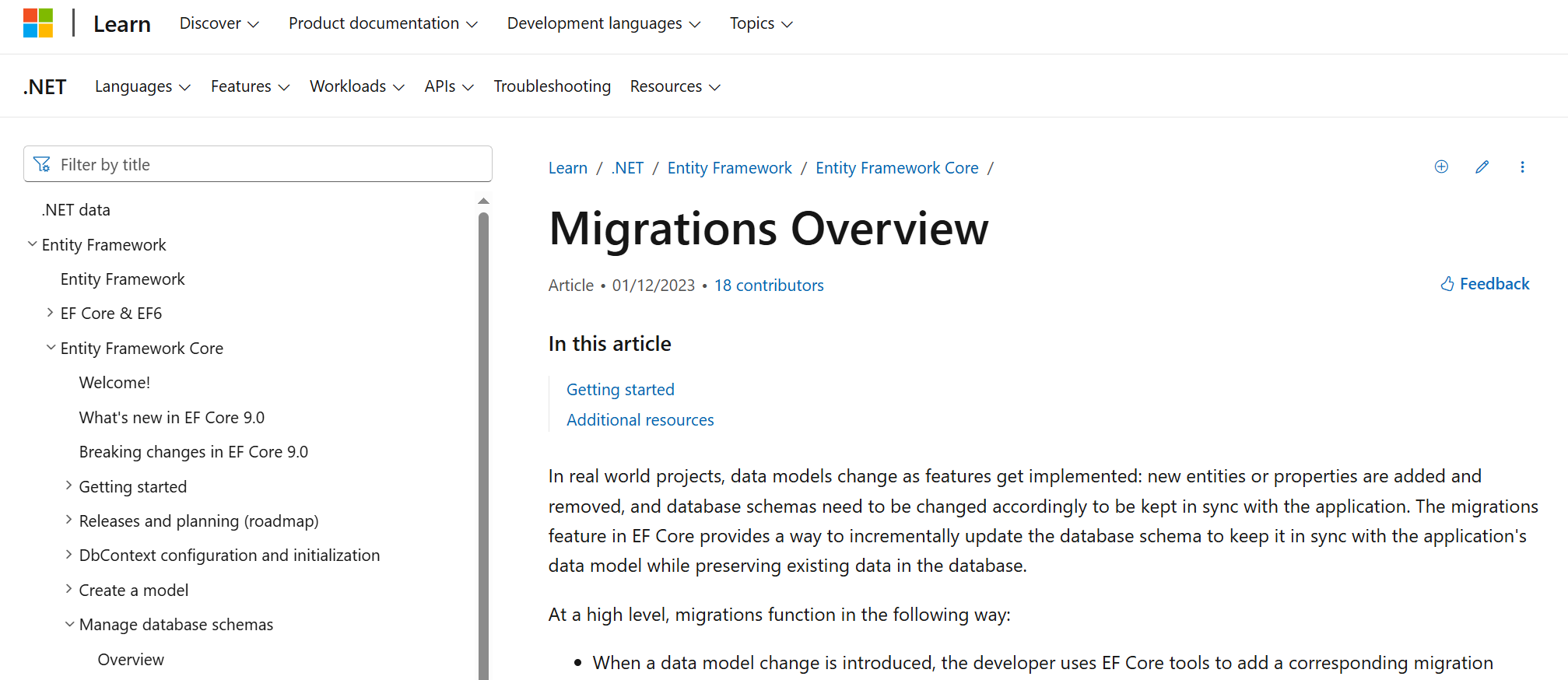Open the Languages dropdown in .NET bar
1568x680 pixels.
(x=142, y=86)
